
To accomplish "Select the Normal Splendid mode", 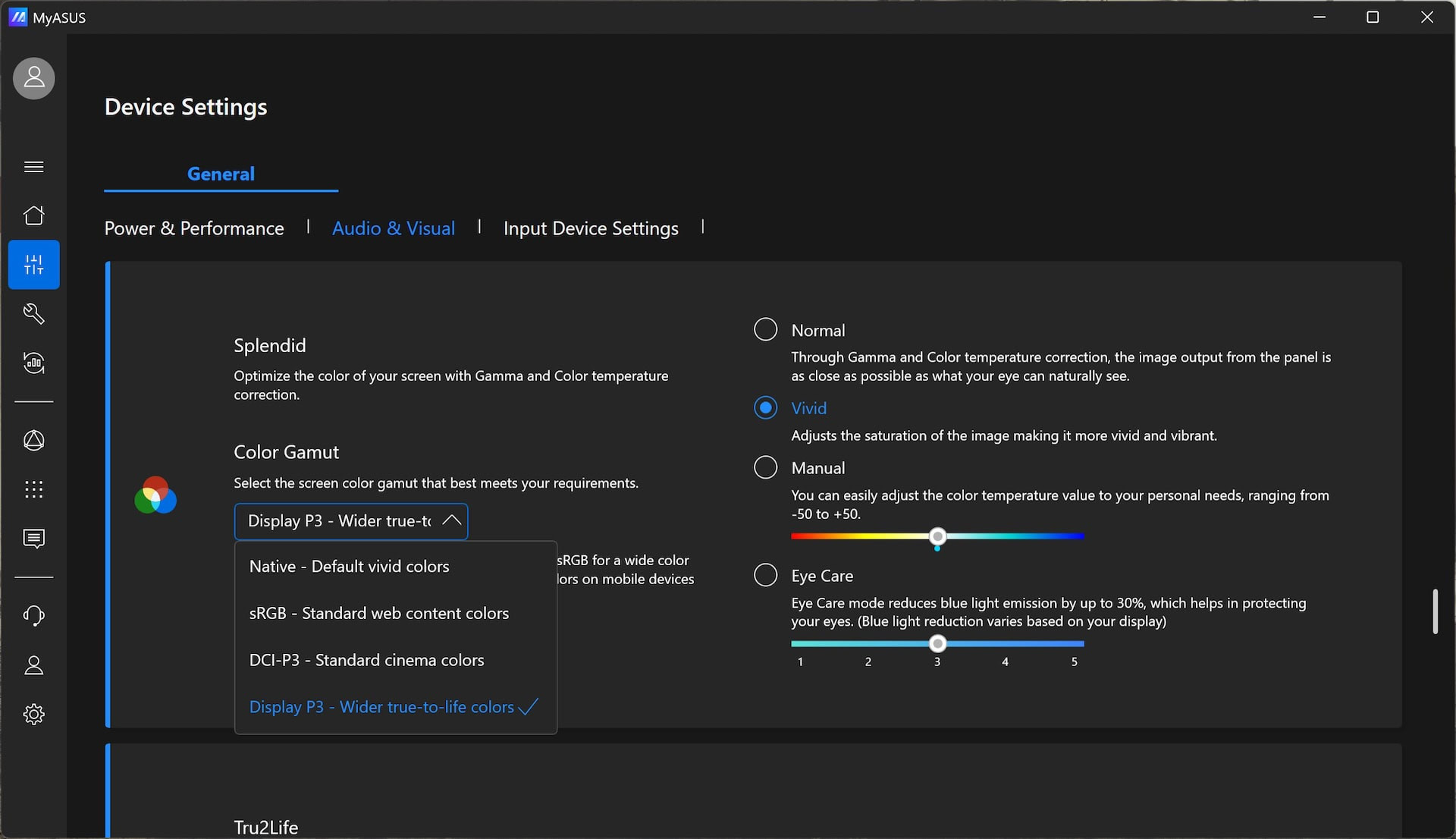I will click(766, 329).
